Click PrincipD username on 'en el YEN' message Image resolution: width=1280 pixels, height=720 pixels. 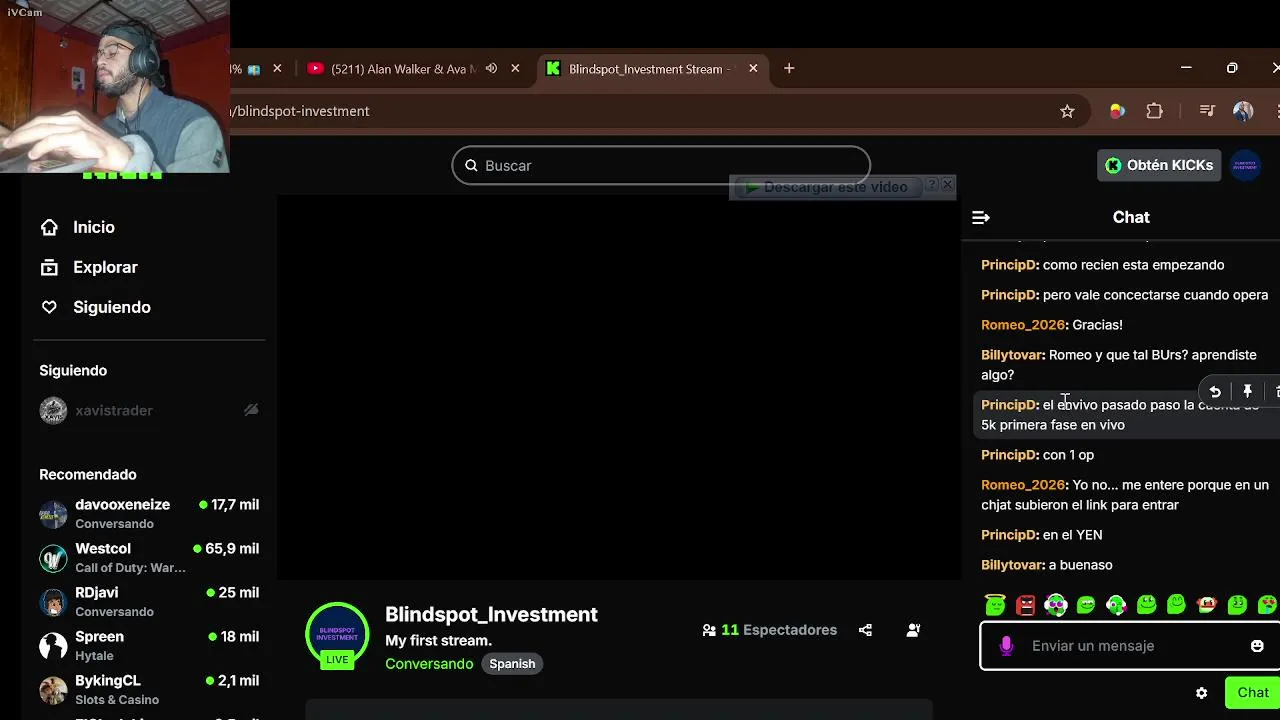[x=1010, y=535]
